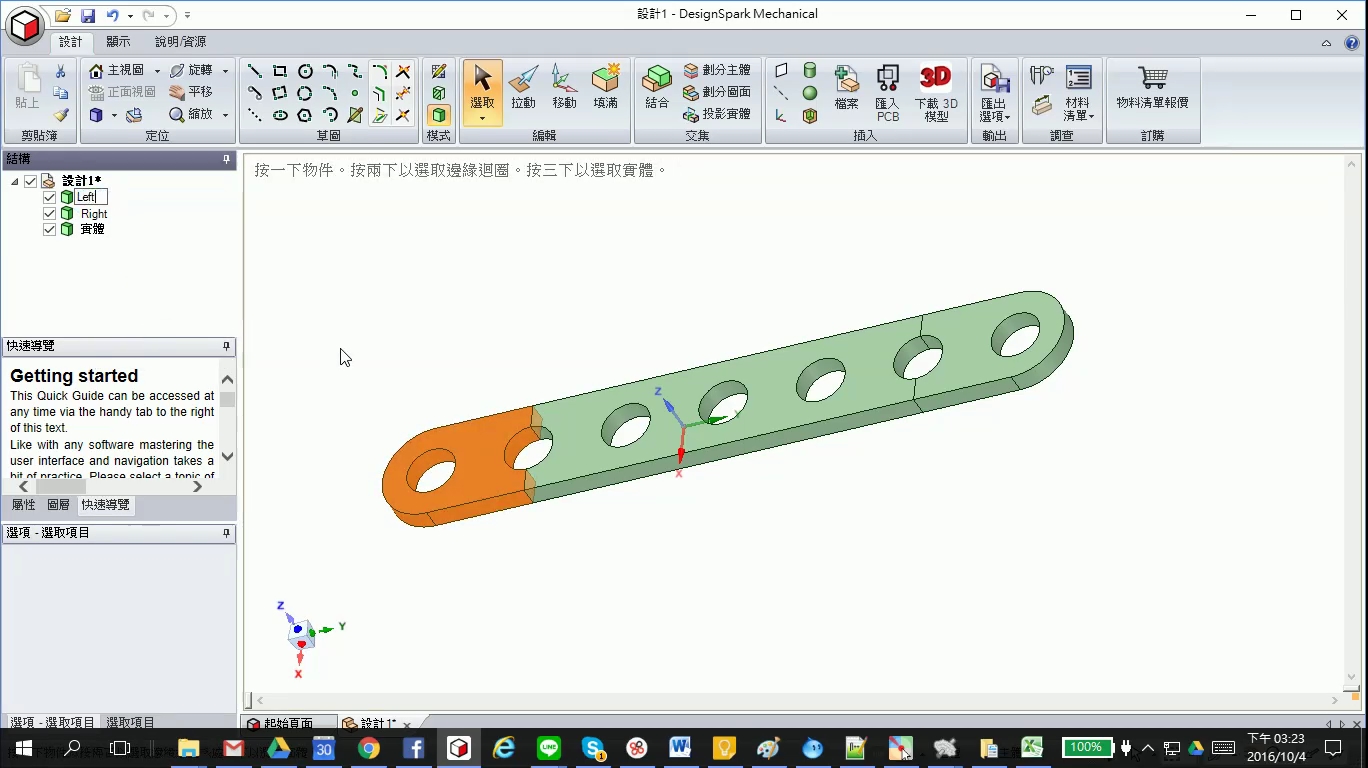Pin the 結構 panel
The image size is (1368, 768).
(227, 159)
